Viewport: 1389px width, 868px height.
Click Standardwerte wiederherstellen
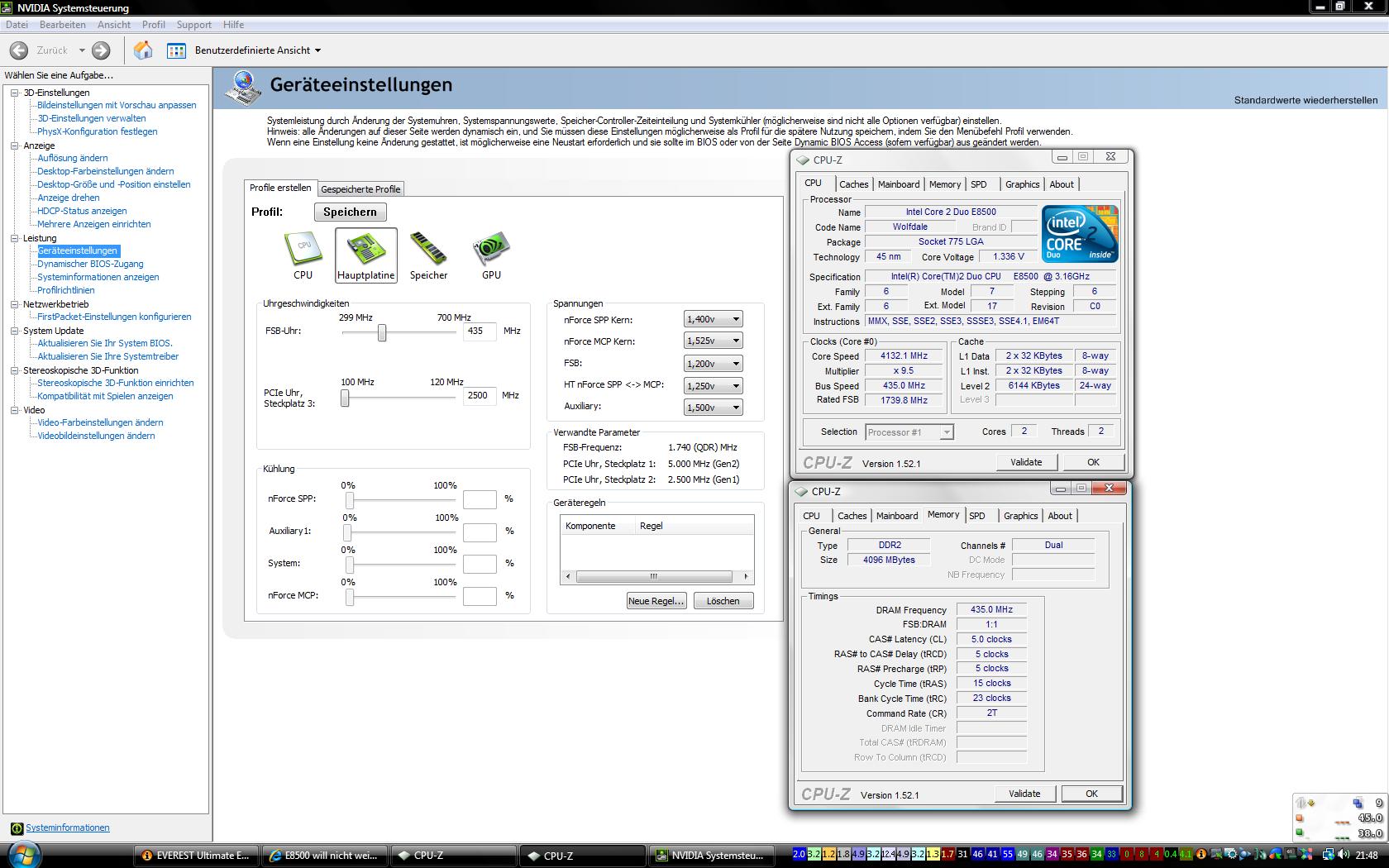1306,101
